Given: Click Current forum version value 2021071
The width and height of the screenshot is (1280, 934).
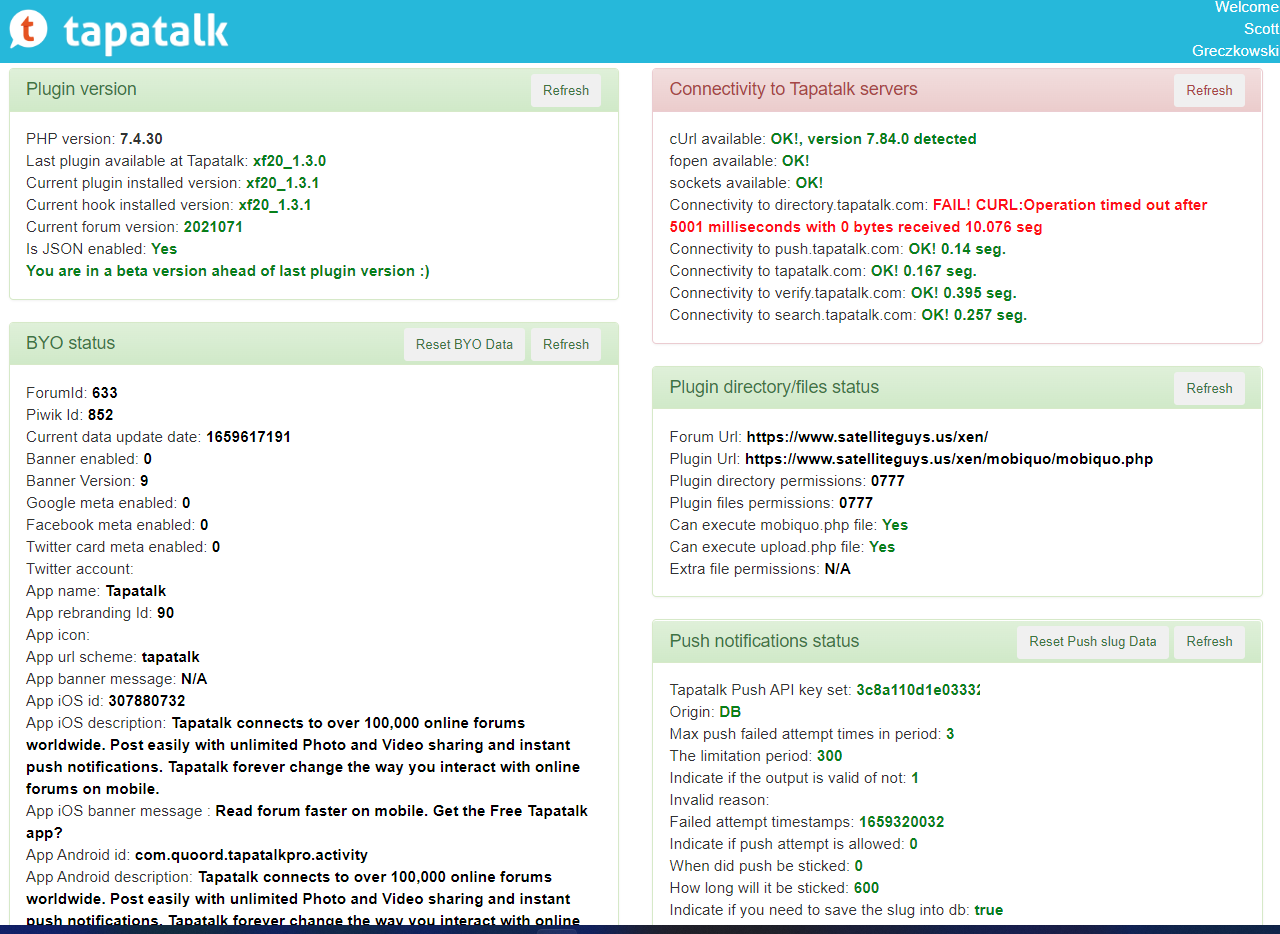Looking at the screenshot, I should tap(213, 227).
